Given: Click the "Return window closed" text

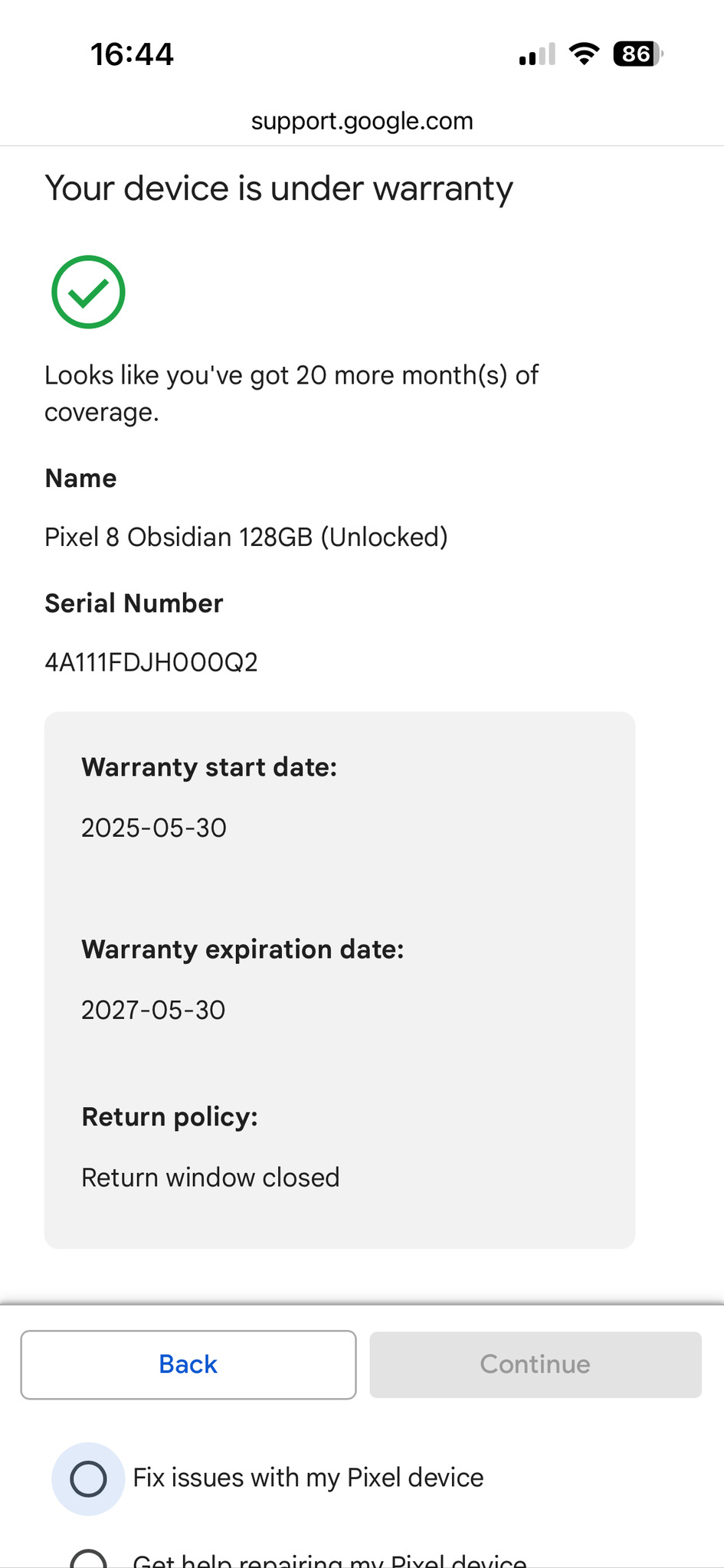Looking at the screenshot, I should coord(210,1178).
